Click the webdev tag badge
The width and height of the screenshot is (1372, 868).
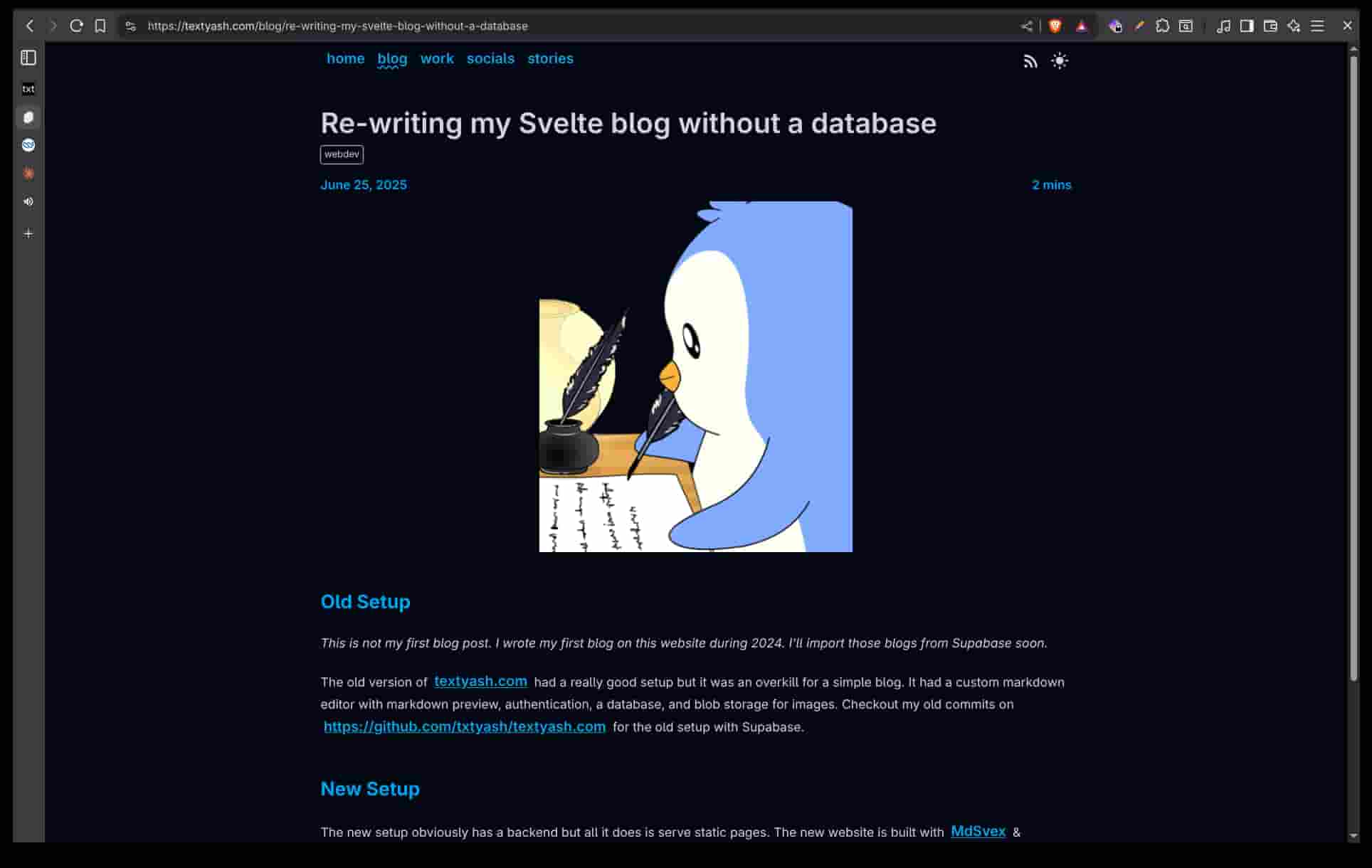(x=342, y=154)
